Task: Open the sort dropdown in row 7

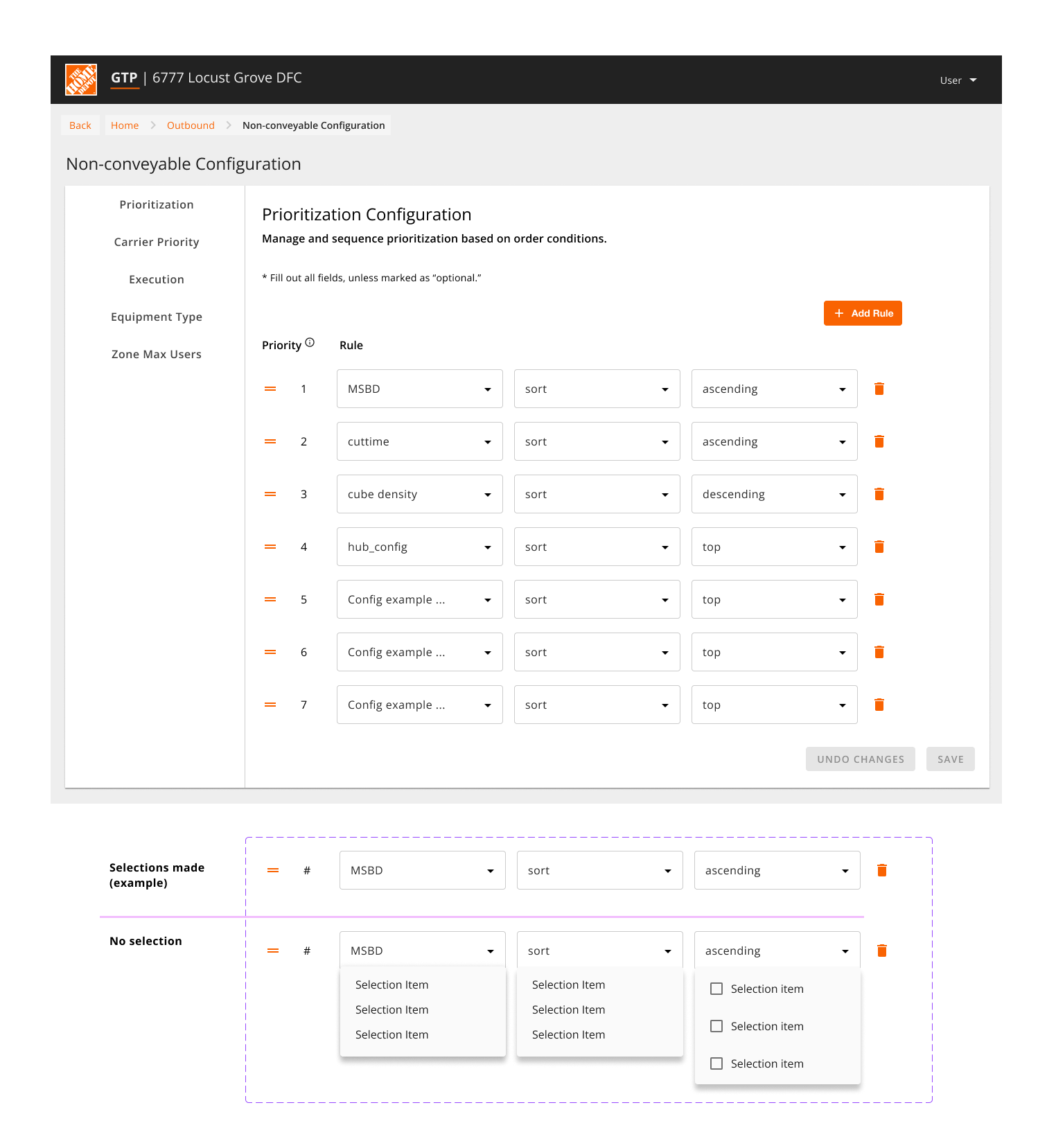Action: [597, 705]
